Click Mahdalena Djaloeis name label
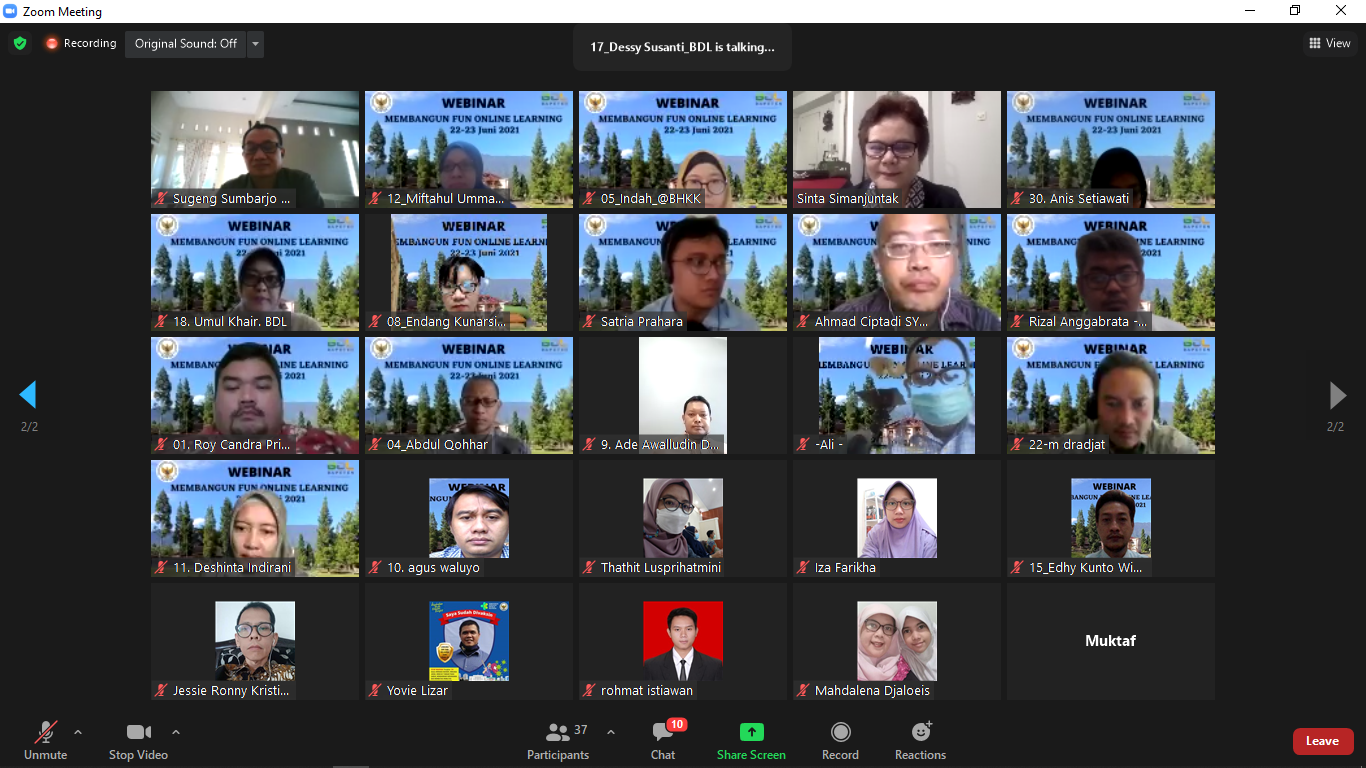This screenshot has width=1366, height=768. click(872, 691)
